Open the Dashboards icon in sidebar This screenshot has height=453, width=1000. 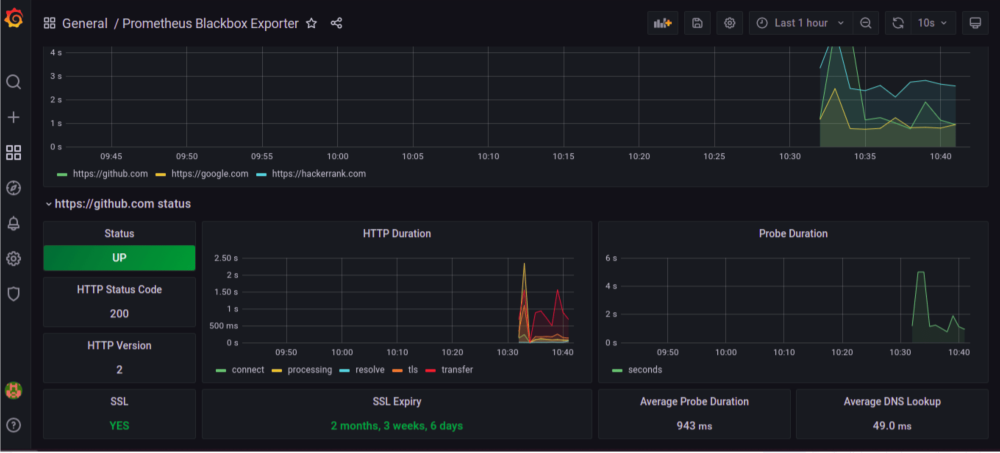(13, 152)
